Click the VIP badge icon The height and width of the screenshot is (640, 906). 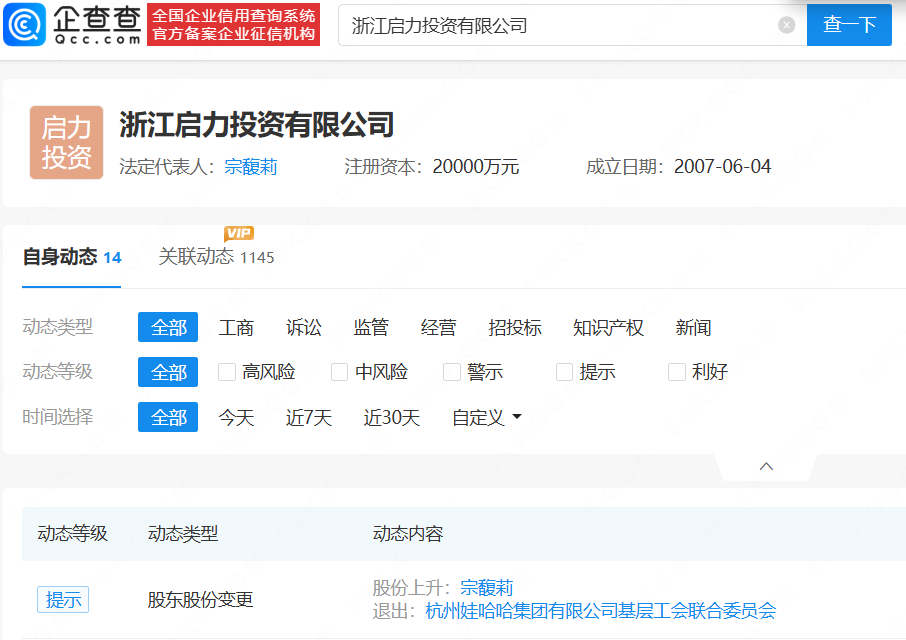(238, 233)
